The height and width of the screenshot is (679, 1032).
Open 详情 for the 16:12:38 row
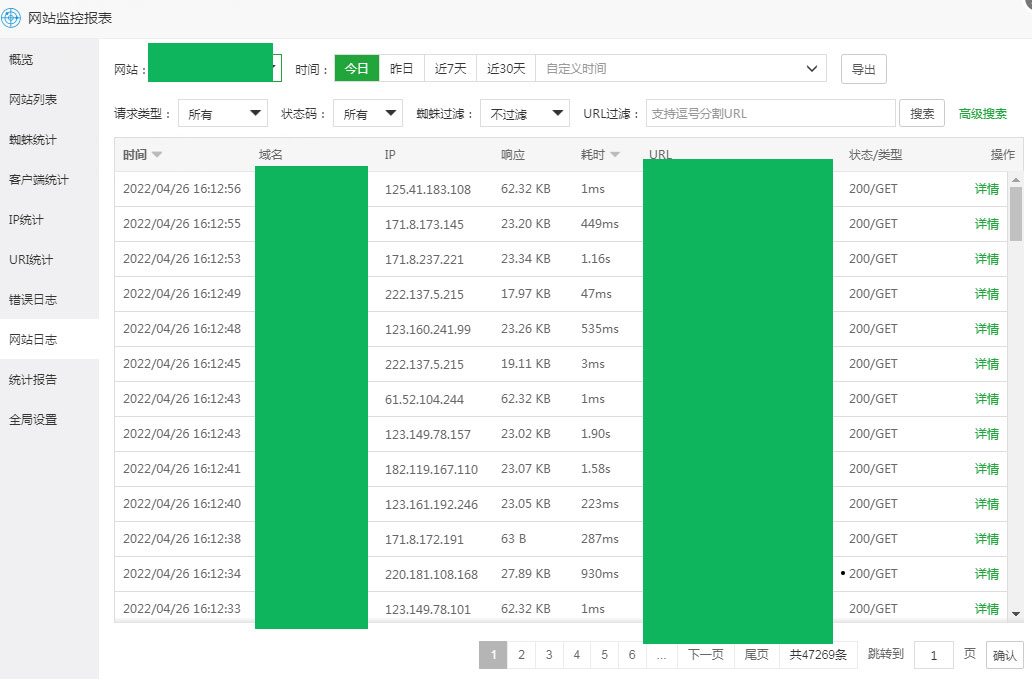tap(987, 538)
